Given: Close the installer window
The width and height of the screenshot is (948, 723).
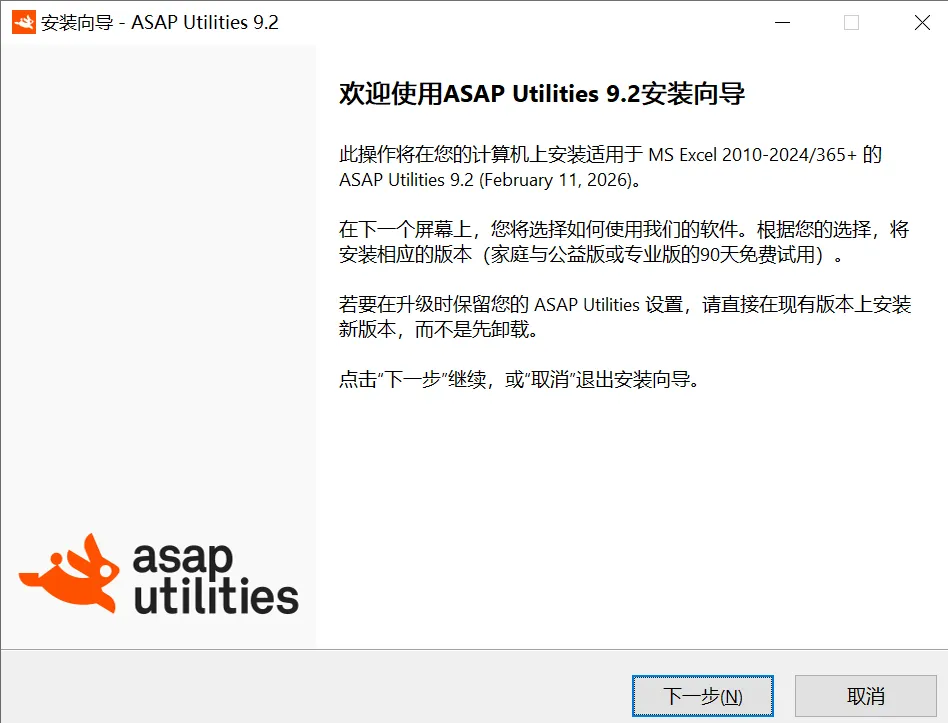Looking at the screenshot, I should point(922,22).
